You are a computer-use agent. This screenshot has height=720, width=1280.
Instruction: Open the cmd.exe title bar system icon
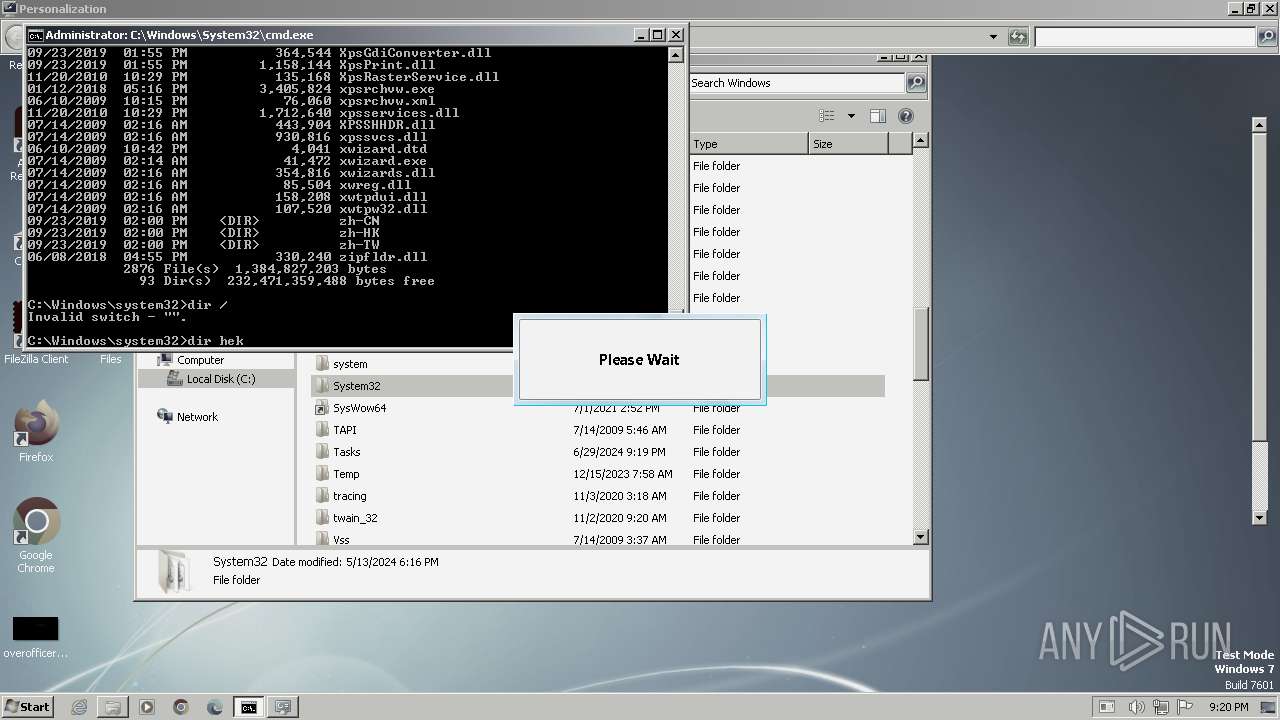point(35,35)
